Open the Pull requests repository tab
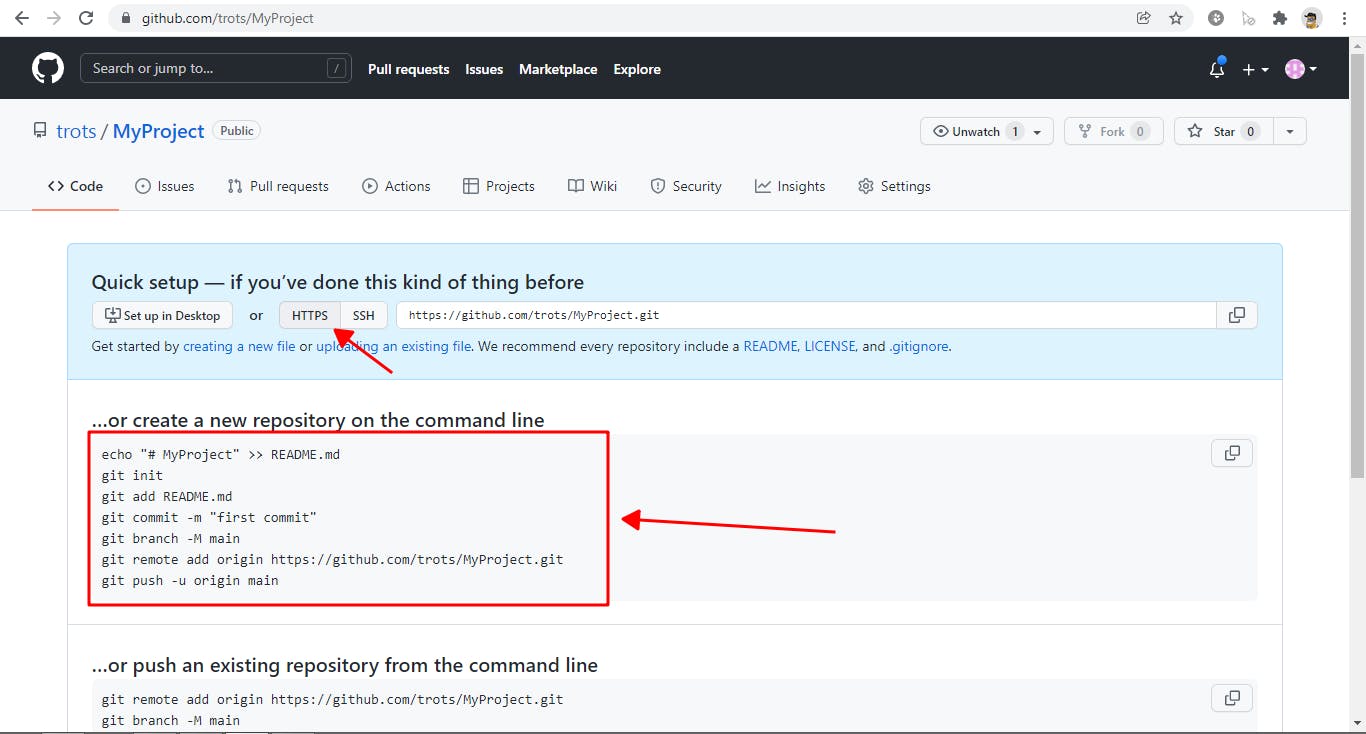This screenshot has width=1366, height=734. [x=278, y=186]
